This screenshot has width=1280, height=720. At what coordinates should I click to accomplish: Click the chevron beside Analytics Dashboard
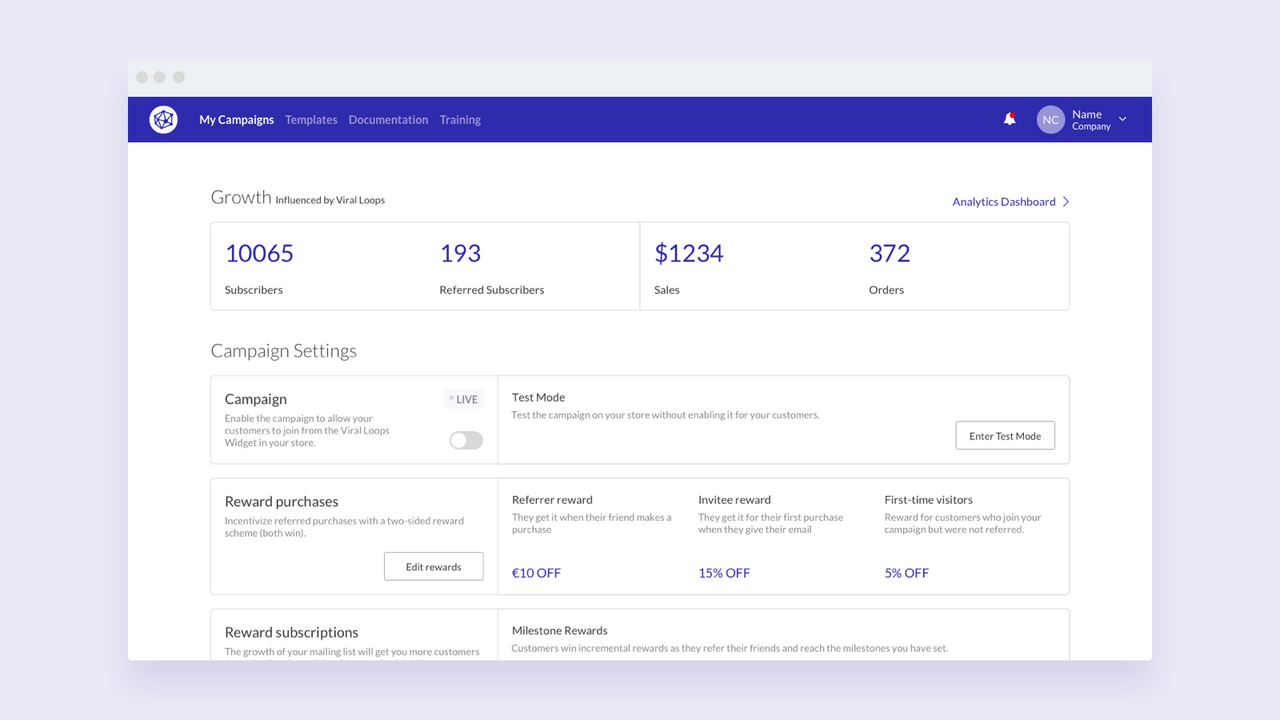(1067, 201)
